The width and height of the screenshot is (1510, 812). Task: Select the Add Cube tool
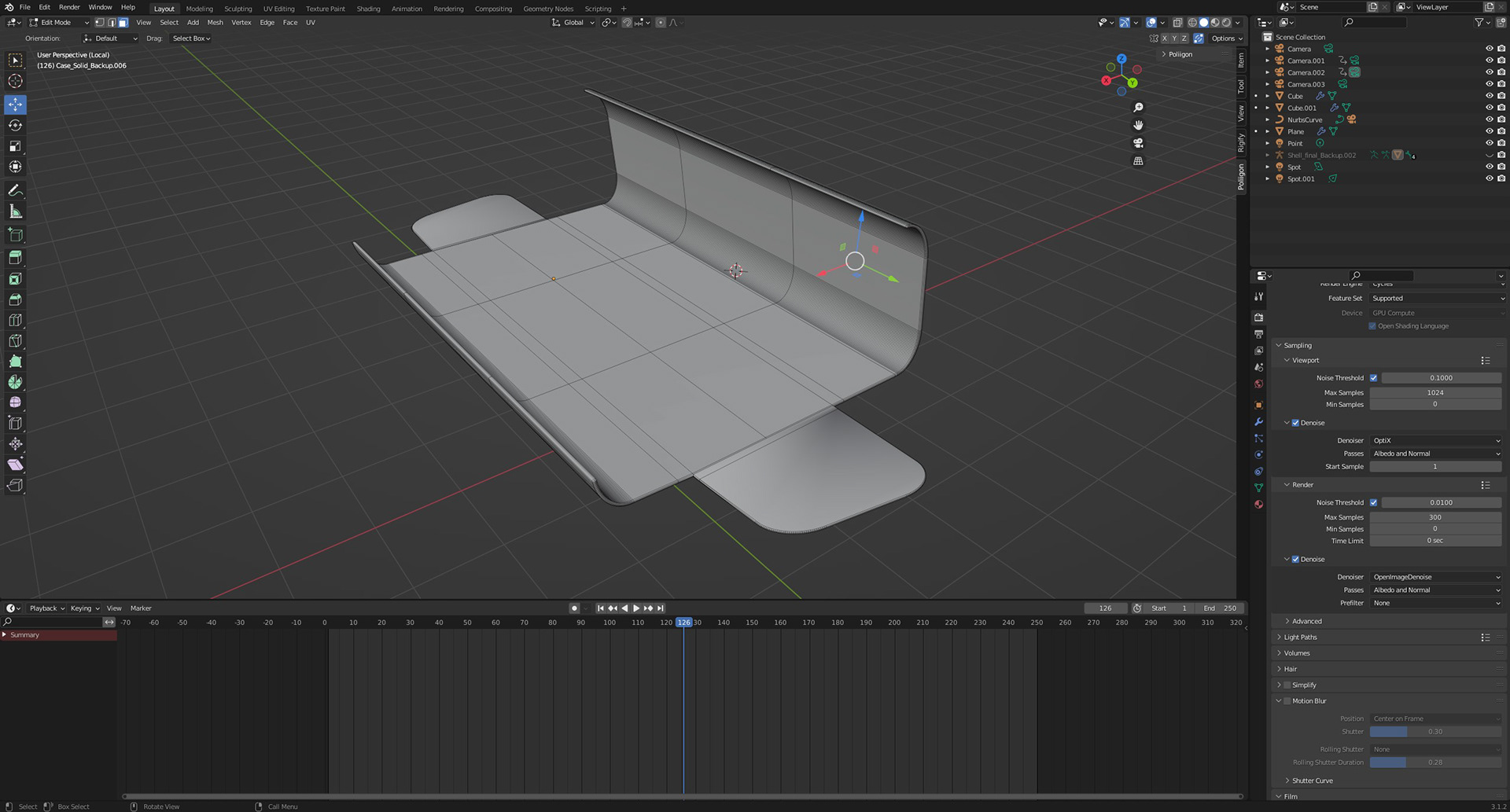(x=15, y=234)
